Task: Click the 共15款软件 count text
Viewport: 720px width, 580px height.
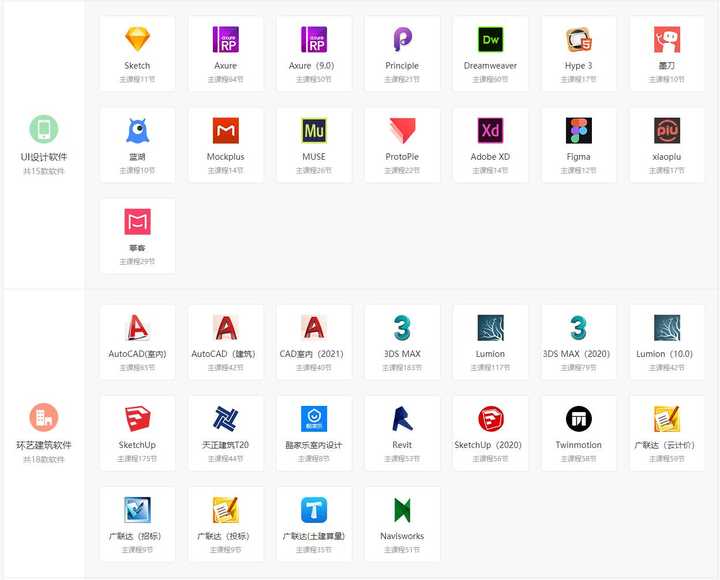Action: click(x=44, y=171)
